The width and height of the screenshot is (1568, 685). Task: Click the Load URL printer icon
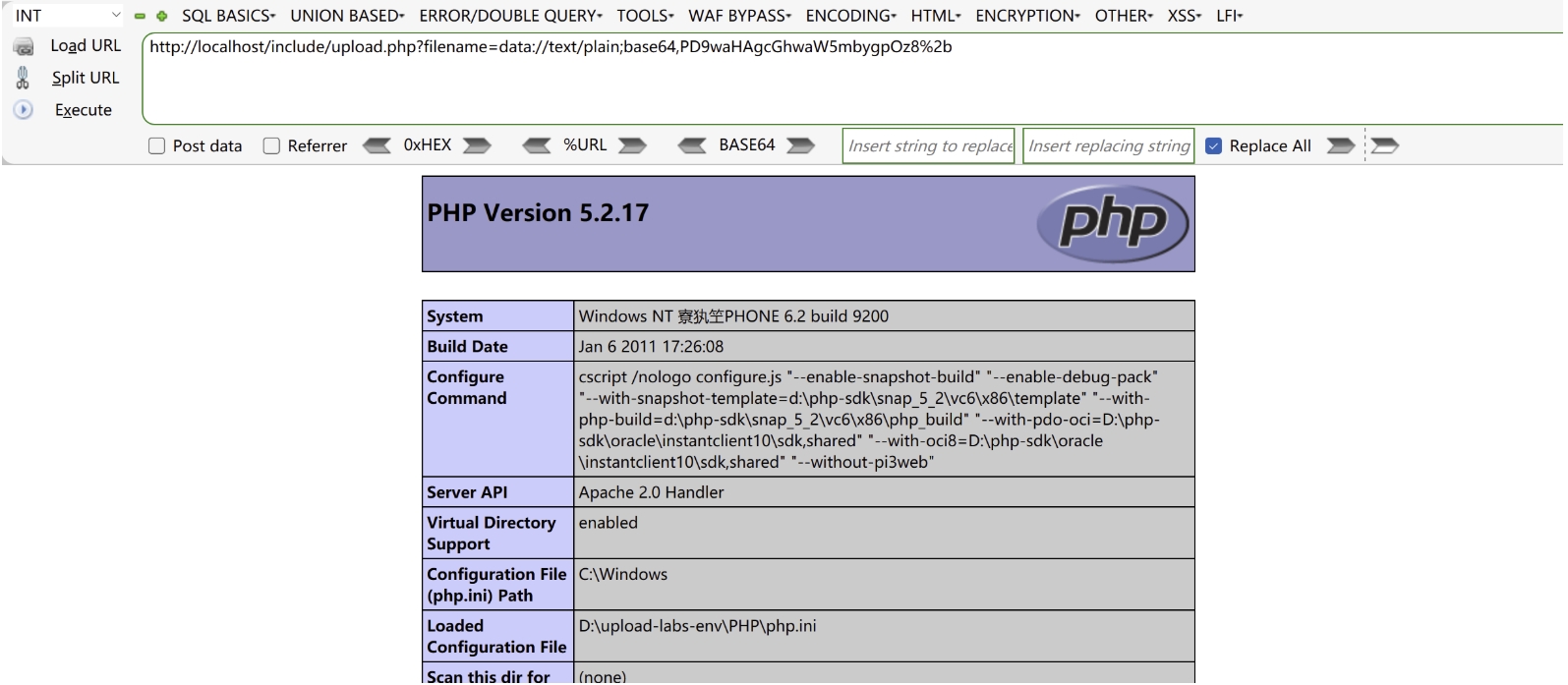[x=24, y=46]
